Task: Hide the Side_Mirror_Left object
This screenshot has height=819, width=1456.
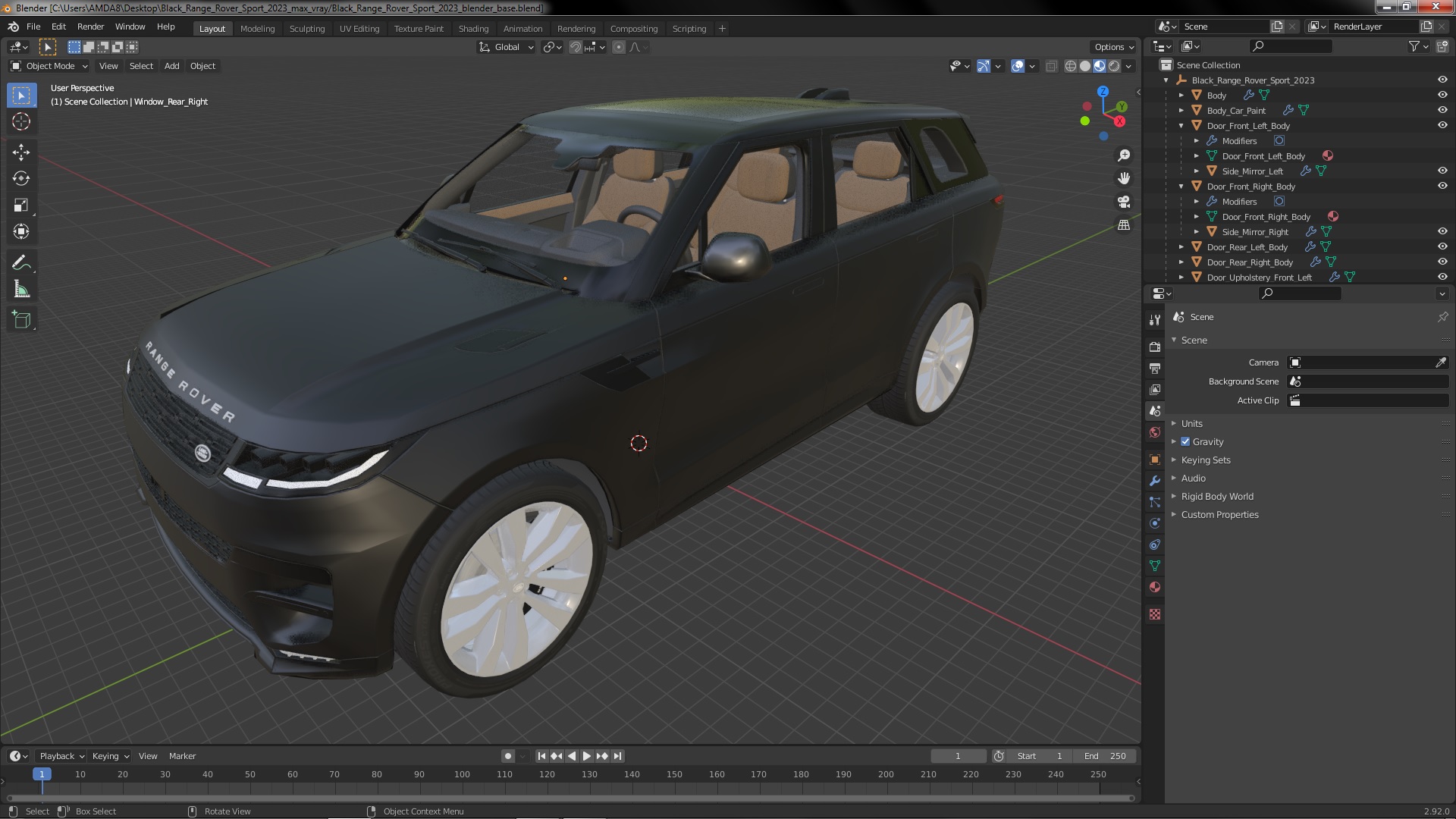Action: click(1442, 171)
